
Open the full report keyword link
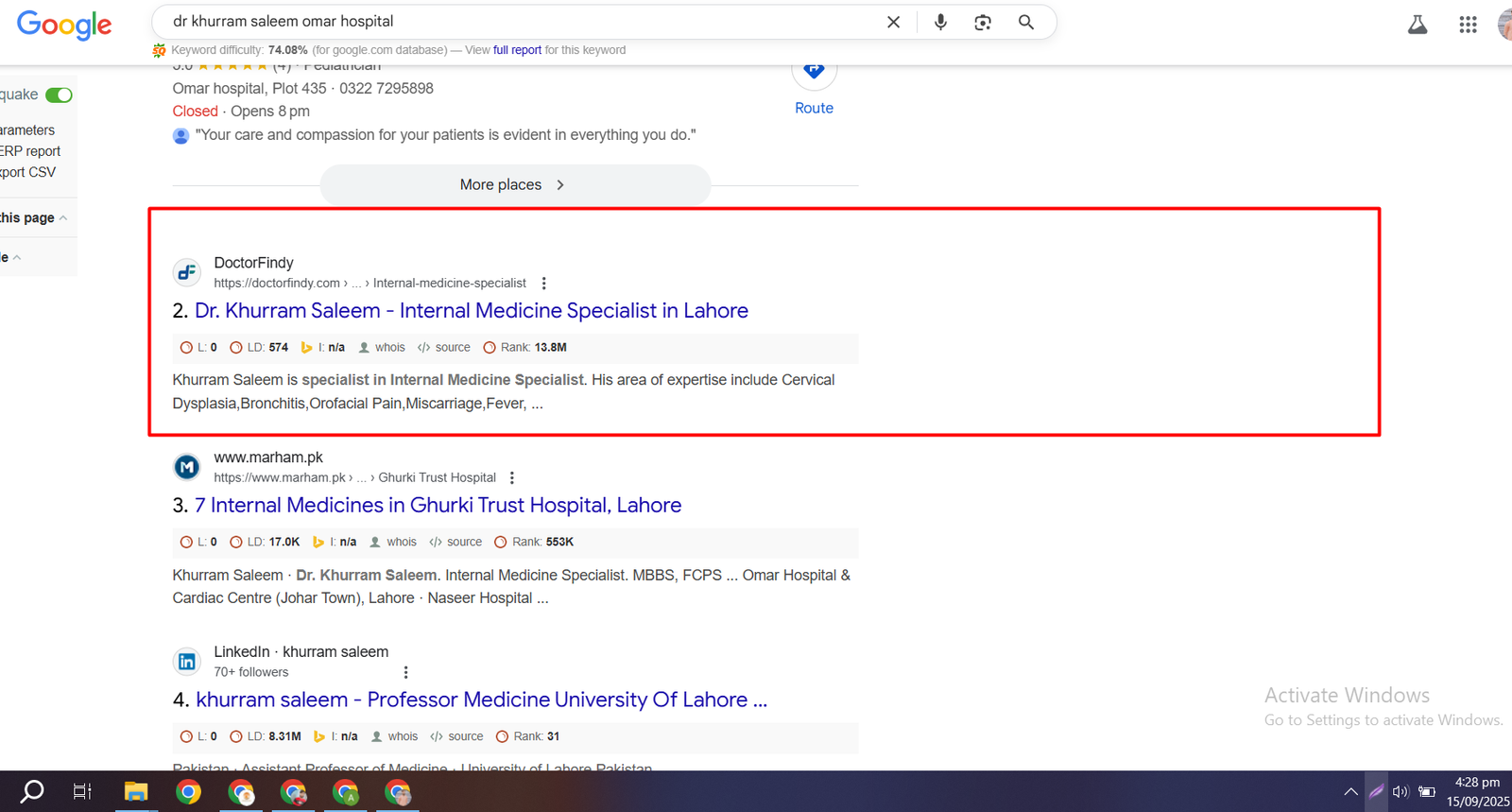[517, 50]
